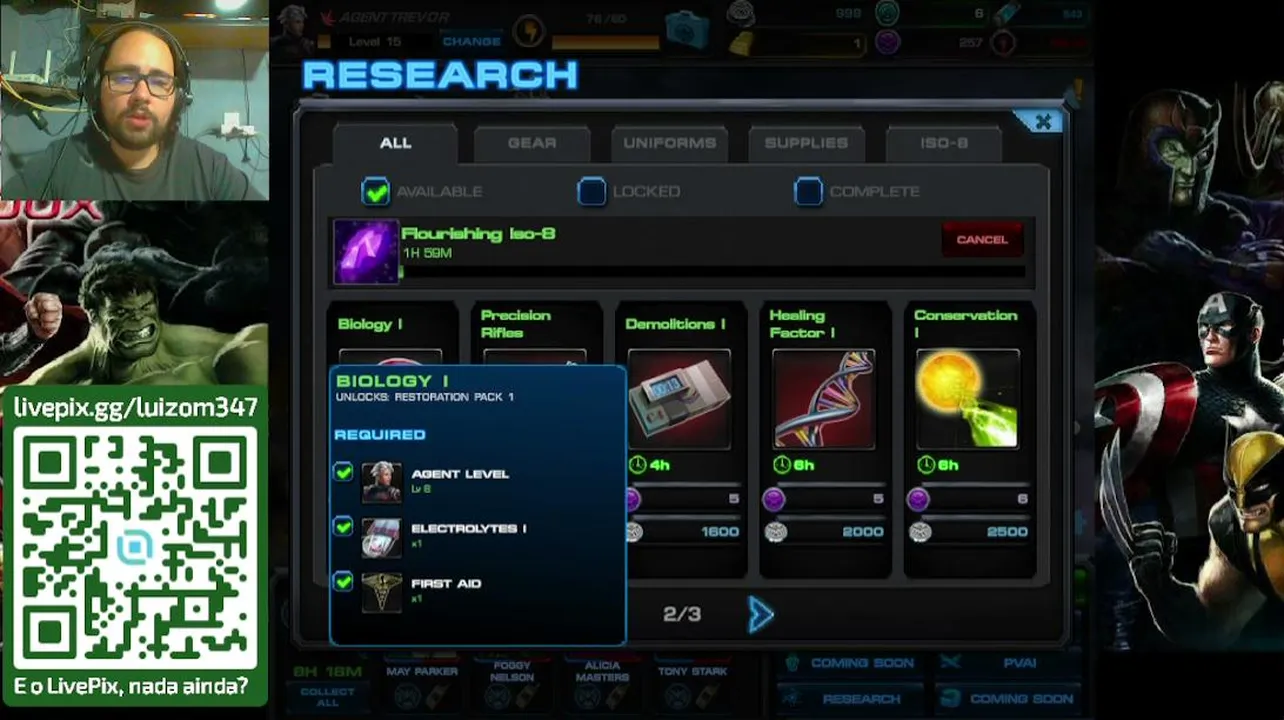Click Conservation I purple Iso-8 cost icon

point(918,499)
